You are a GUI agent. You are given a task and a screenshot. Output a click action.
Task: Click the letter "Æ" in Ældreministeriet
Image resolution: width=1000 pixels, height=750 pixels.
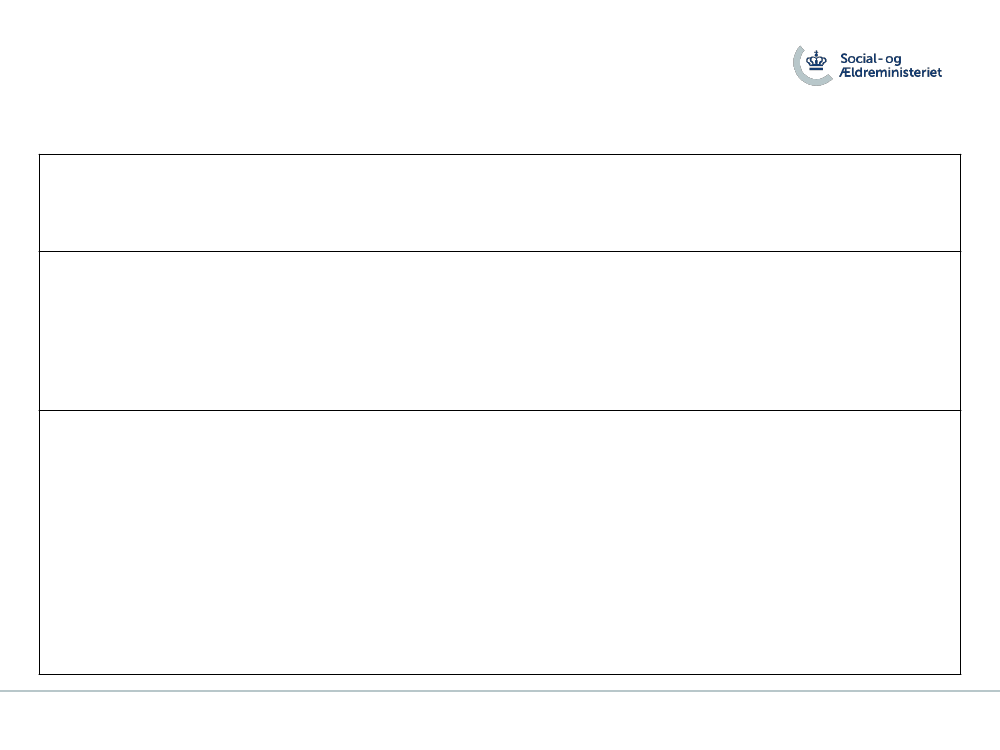pos(846,72)
